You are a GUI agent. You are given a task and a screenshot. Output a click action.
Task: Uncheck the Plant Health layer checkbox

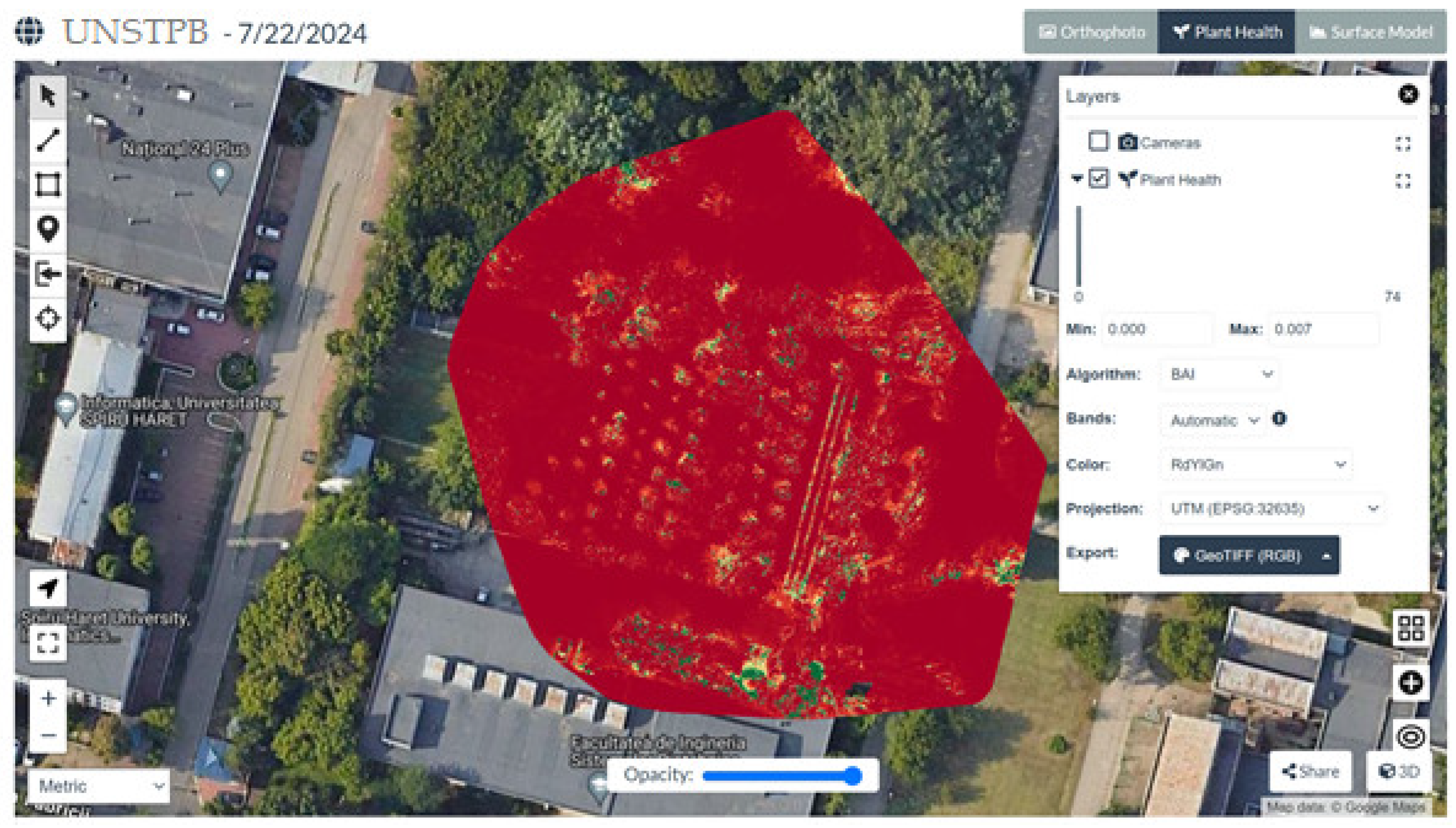[x=1098, y=179]
